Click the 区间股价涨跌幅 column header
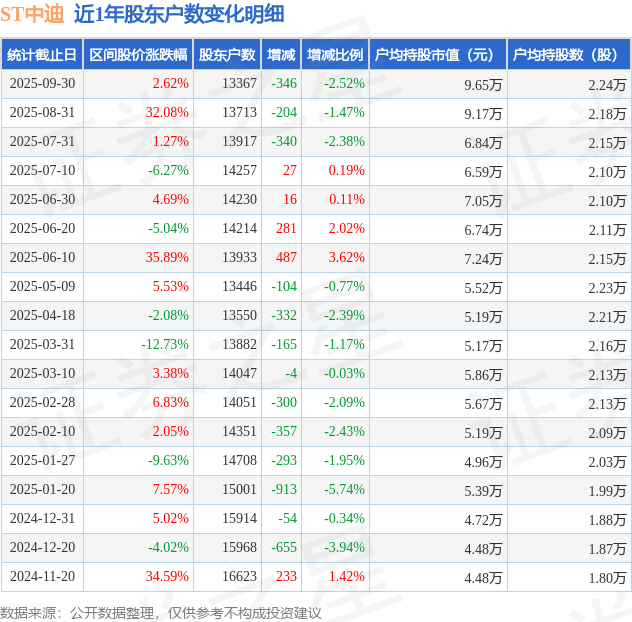 138,54
